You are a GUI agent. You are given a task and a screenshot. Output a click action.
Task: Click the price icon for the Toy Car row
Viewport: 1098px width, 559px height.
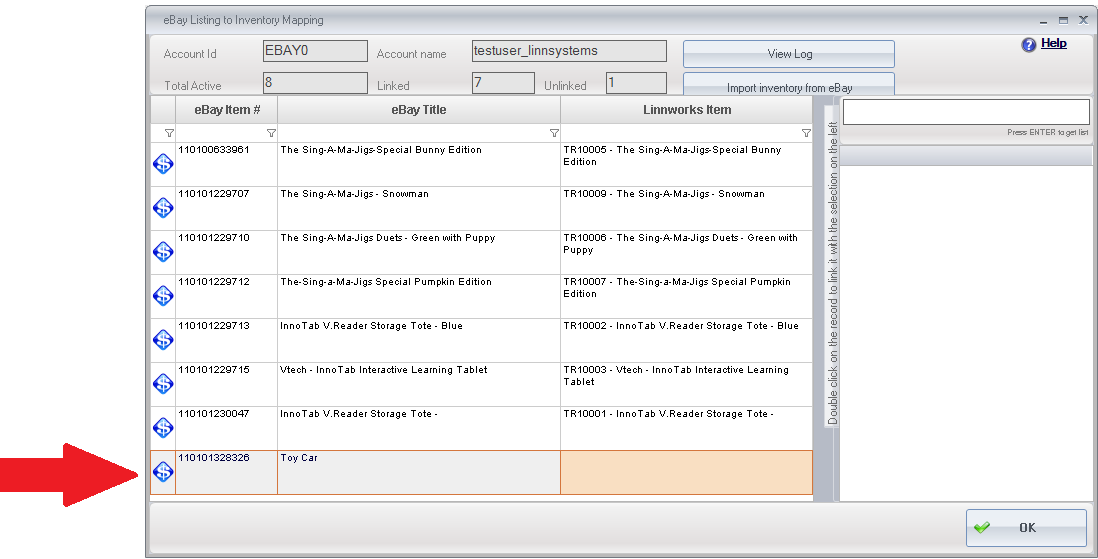coord(163,471)
